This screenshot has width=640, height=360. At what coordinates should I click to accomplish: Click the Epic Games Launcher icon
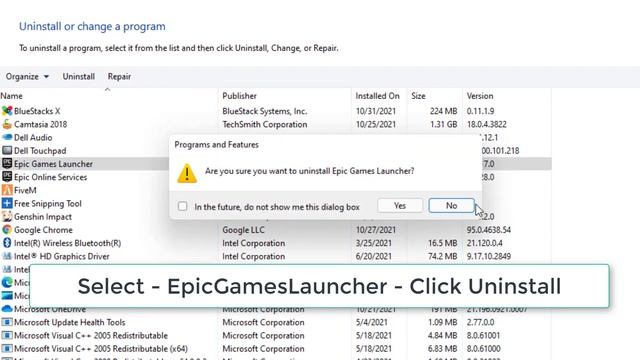pyautogui.click(x=7, y=164)
